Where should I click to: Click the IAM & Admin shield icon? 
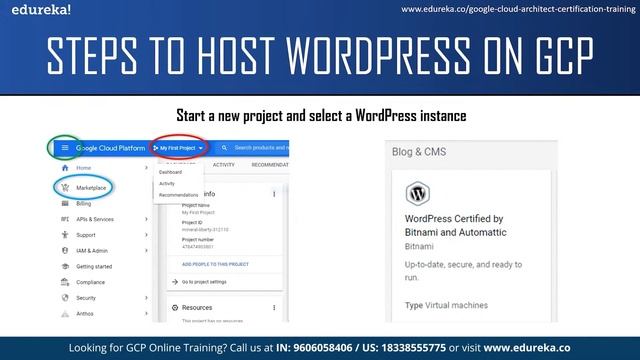click(x=65, y=251)
